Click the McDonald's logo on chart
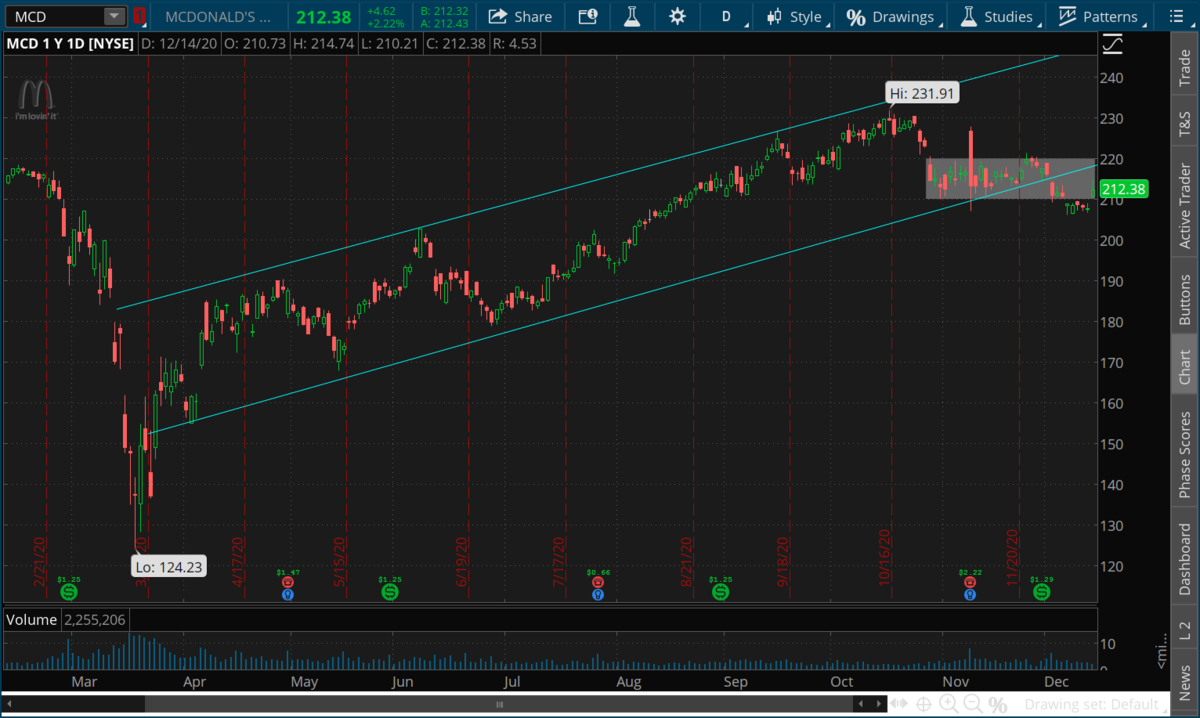The image size is (1200, 718). click(x=38, y=100)
